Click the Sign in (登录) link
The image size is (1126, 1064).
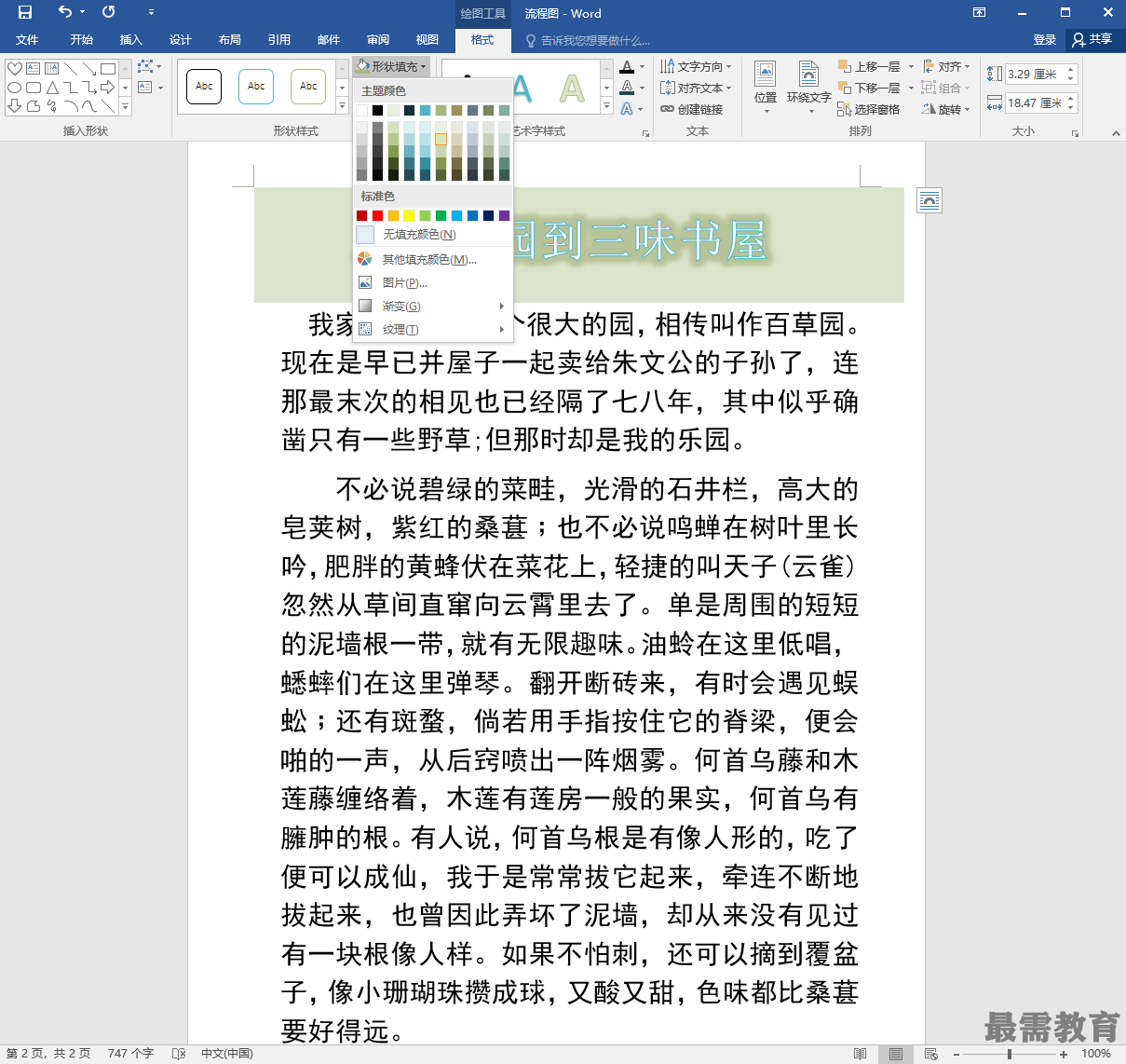tap(1045, 40)
